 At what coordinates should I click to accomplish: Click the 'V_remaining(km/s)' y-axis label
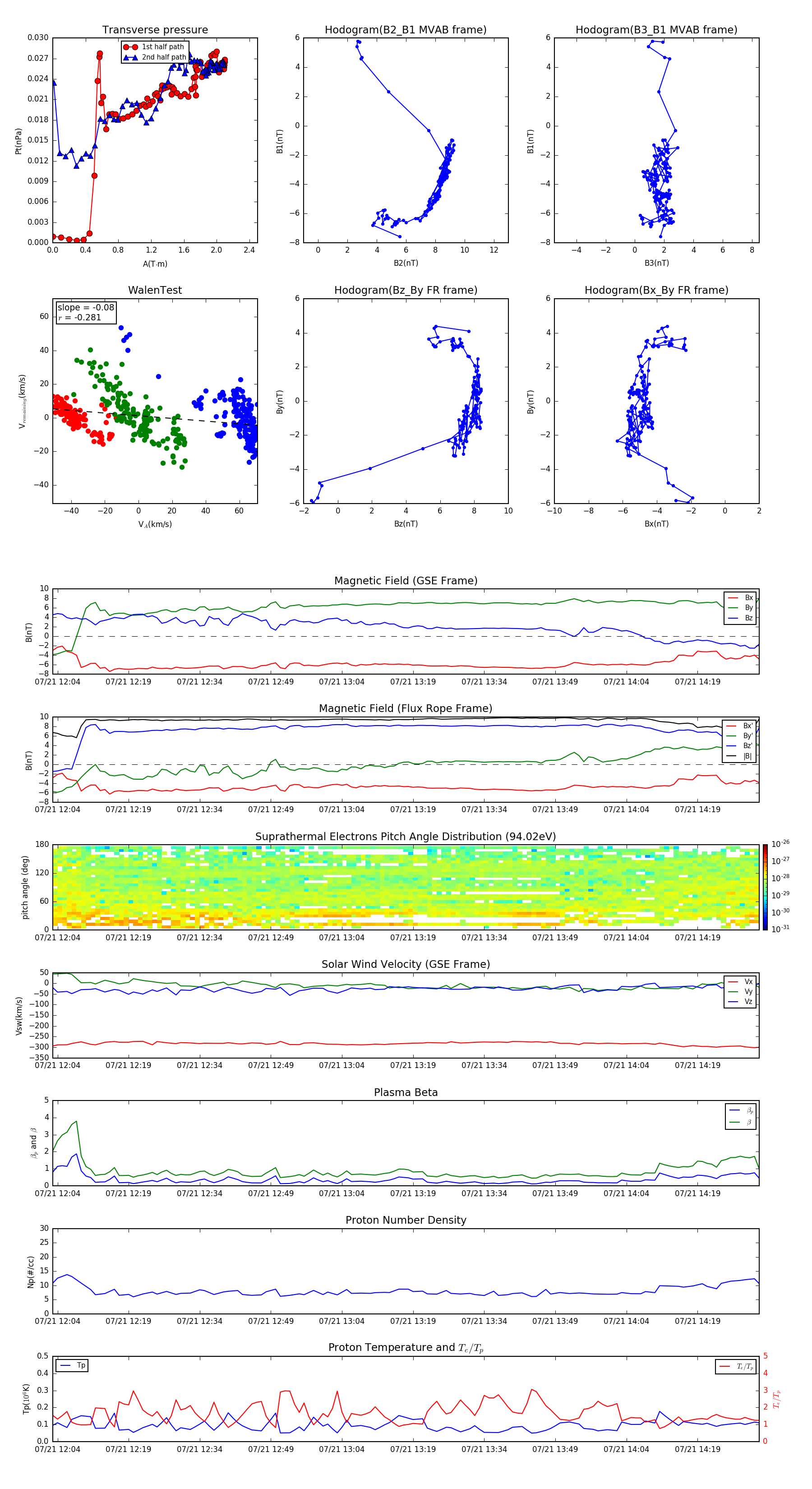(22, 401)
